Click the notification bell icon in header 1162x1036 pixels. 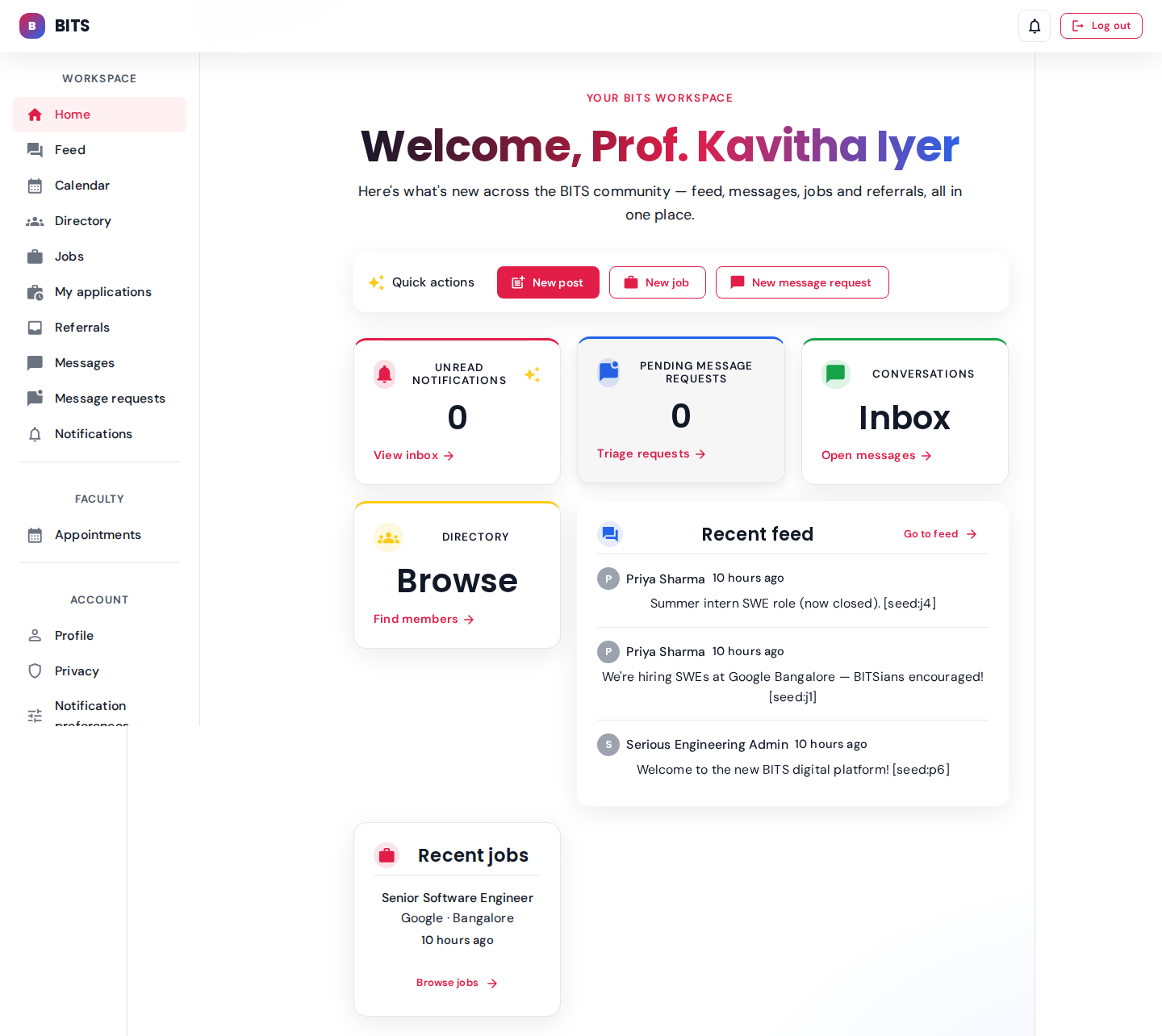click(x=1034, y=26)
